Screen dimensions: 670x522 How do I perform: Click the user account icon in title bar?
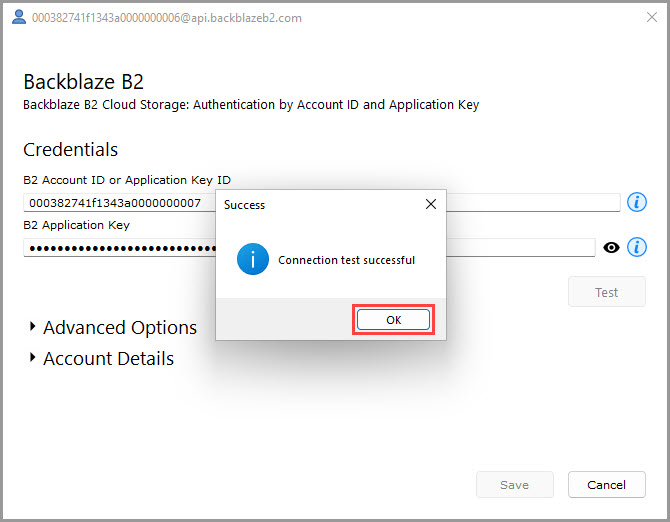click(x=18, y=17)
